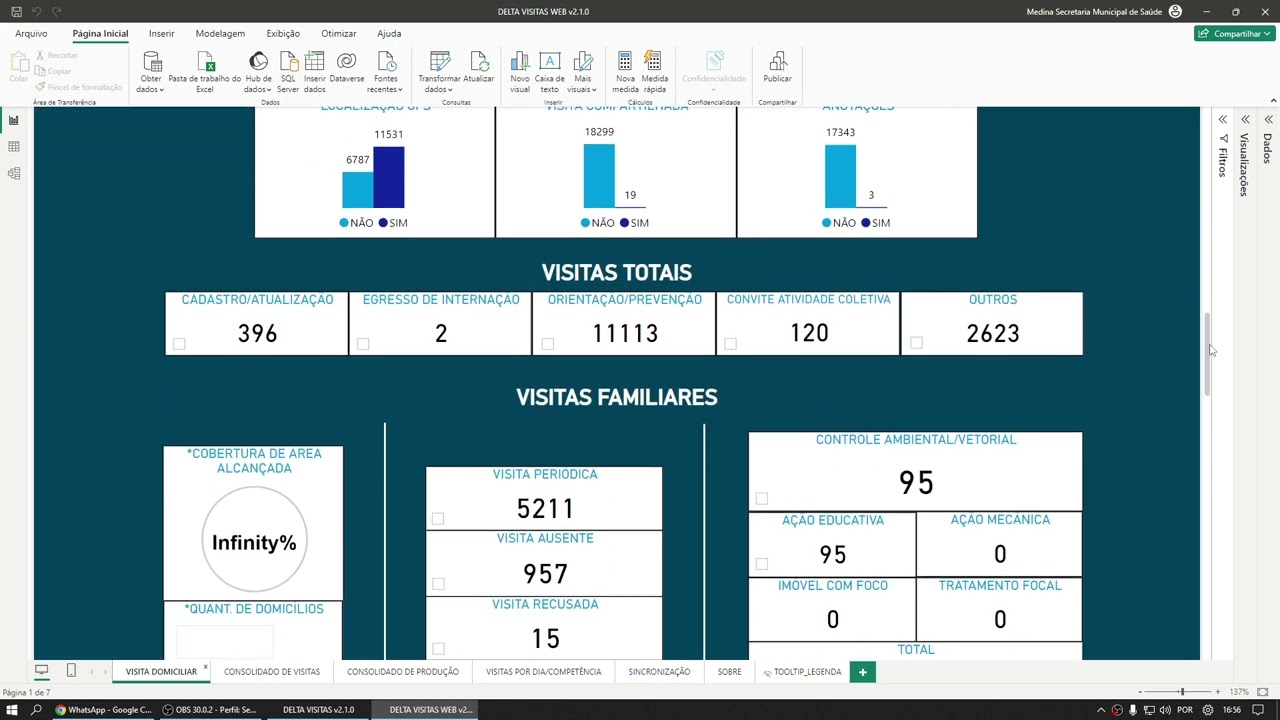Viewport: 1280px width, 720px height.
Task: Click the vertical report scrollbar
Action: click(1206, 354)
